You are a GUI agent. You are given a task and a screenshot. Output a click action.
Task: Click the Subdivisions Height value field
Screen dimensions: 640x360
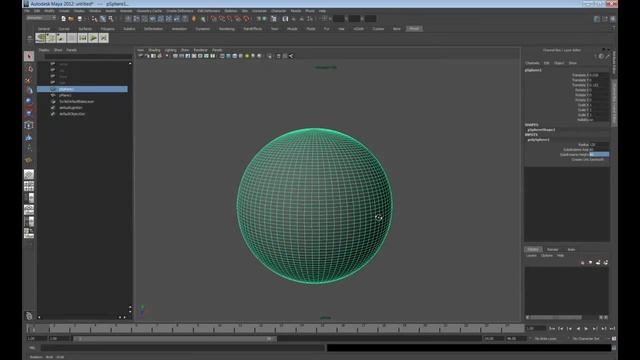tap(599, 154)
